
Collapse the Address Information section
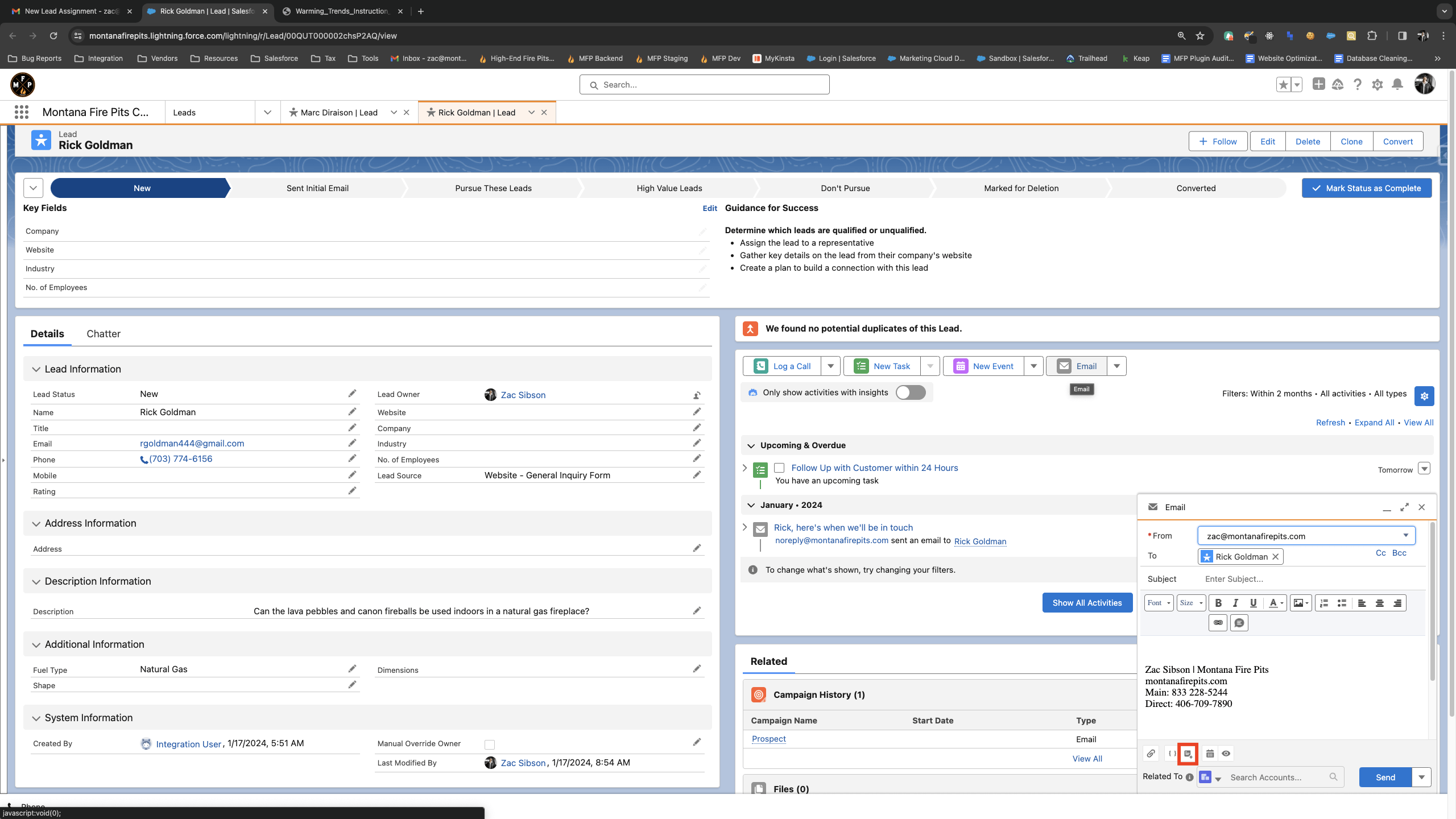pos(36,523)
